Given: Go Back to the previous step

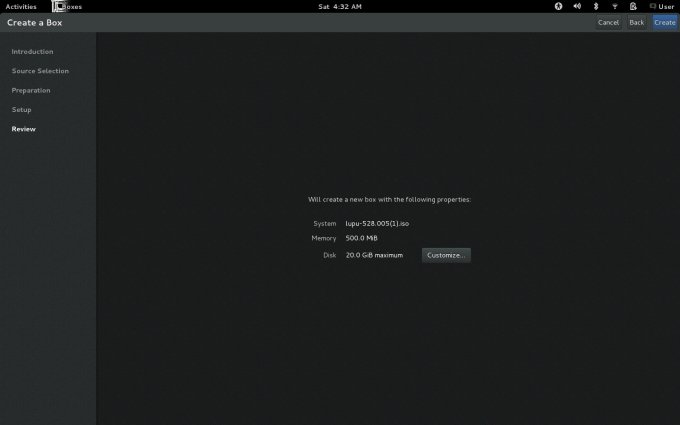Looking at the screenshot, I should [x=636, y=22].
